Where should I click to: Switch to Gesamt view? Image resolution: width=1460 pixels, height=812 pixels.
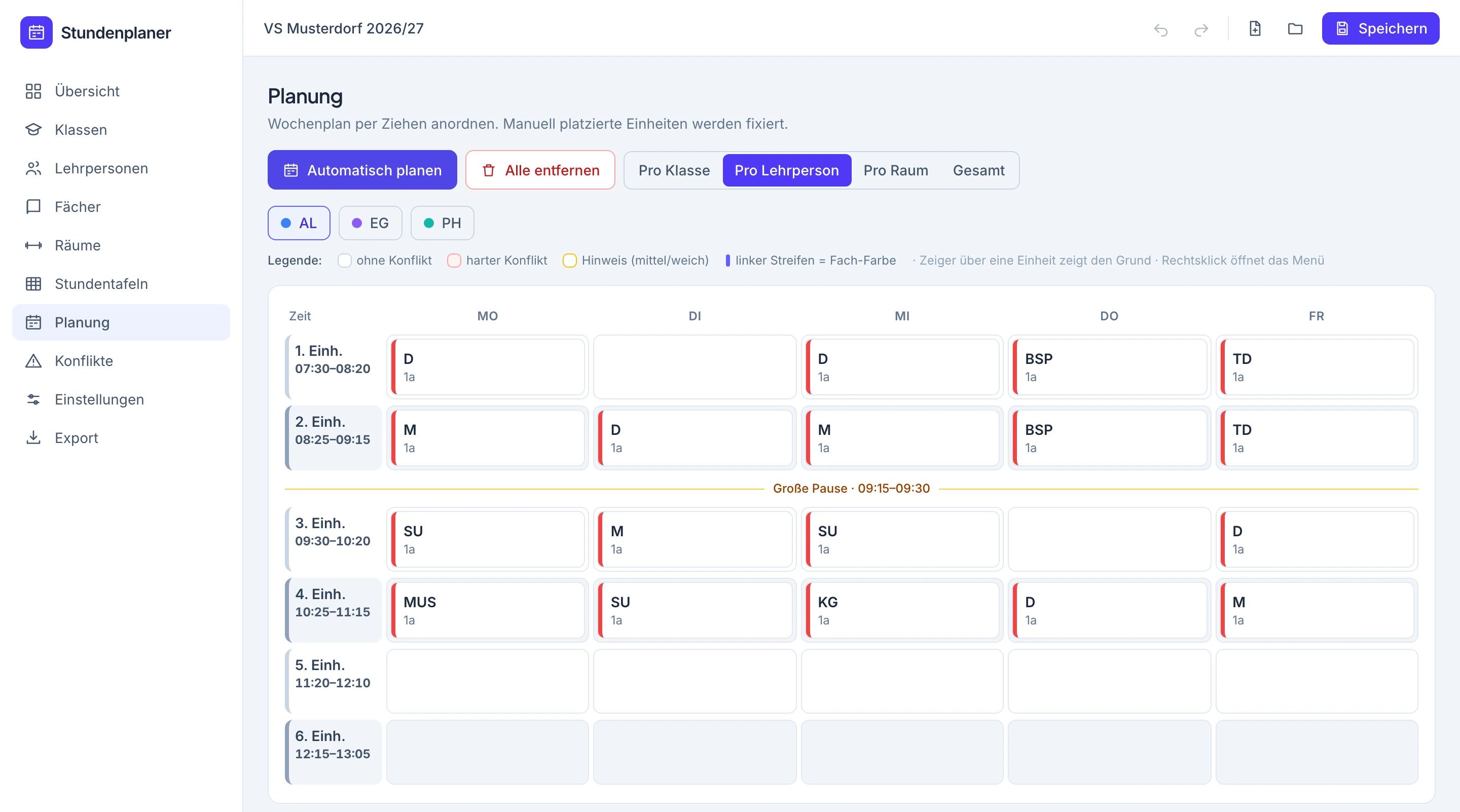pos(978,170)
